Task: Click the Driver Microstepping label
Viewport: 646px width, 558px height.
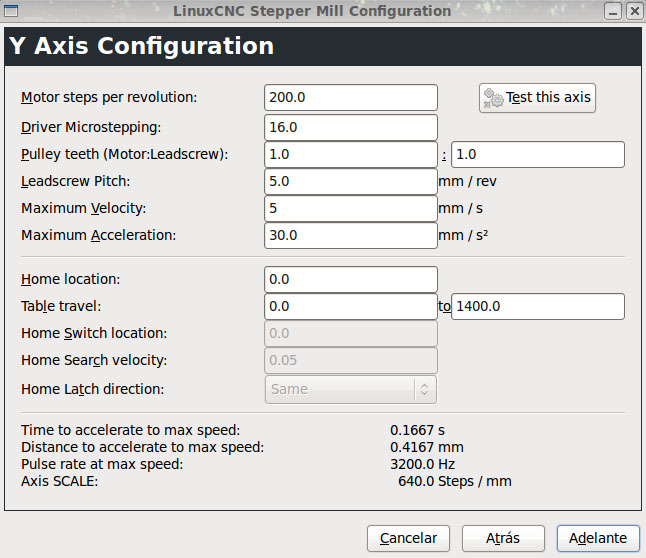Action: point(91,127)
